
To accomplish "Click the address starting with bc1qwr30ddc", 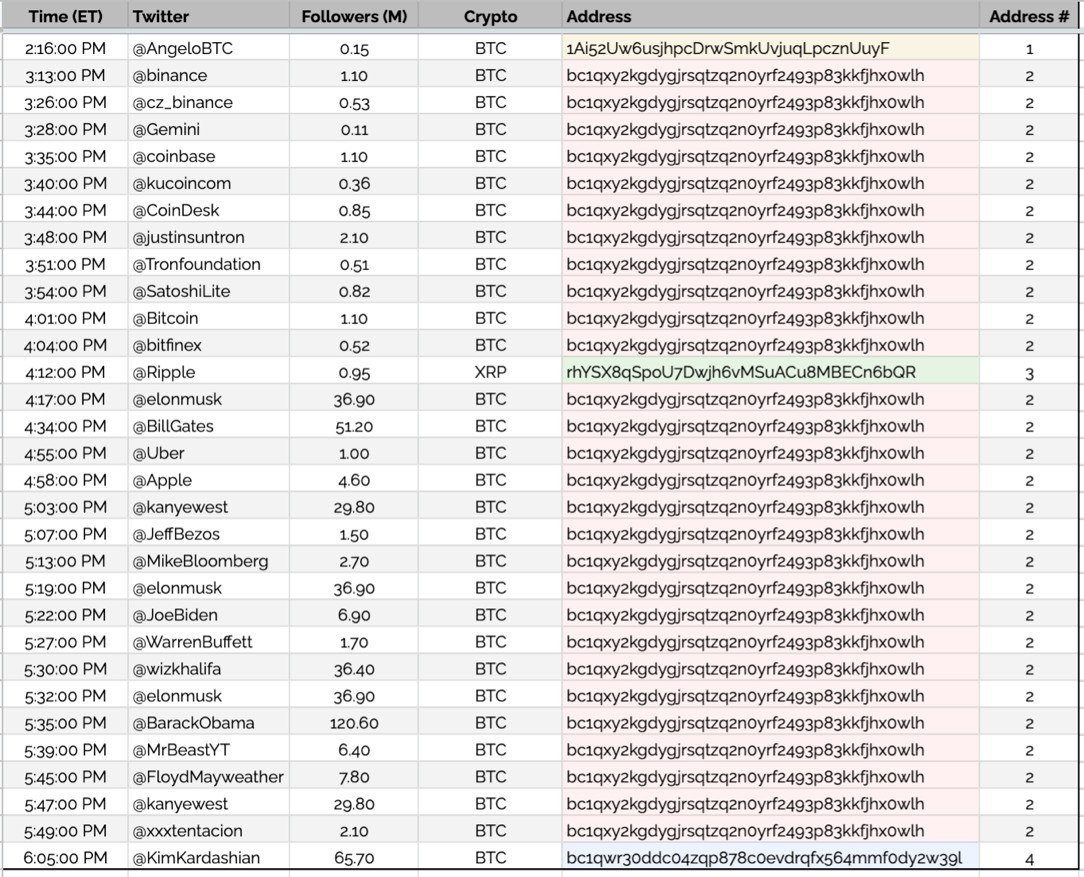I will pyautogui.click(x=771, y=857).
